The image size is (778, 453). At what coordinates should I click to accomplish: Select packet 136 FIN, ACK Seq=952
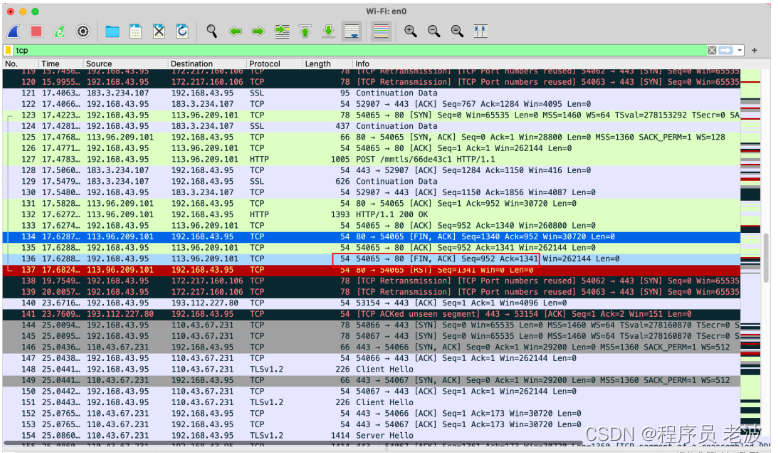tap(371, 259)
